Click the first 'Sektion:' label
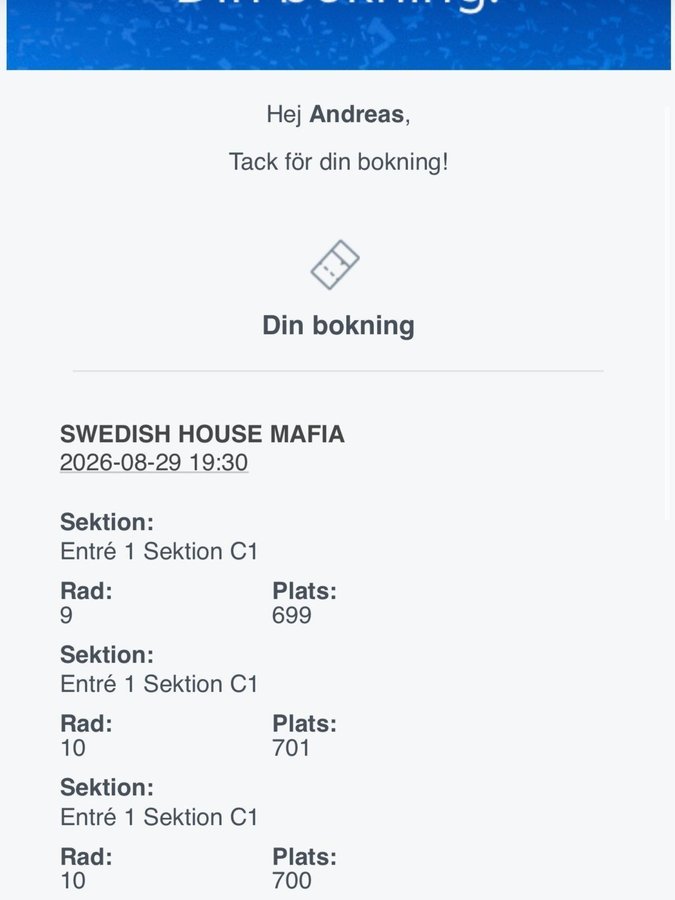The width and height of the screenshot is (675, 900). [x=107, y=522]
